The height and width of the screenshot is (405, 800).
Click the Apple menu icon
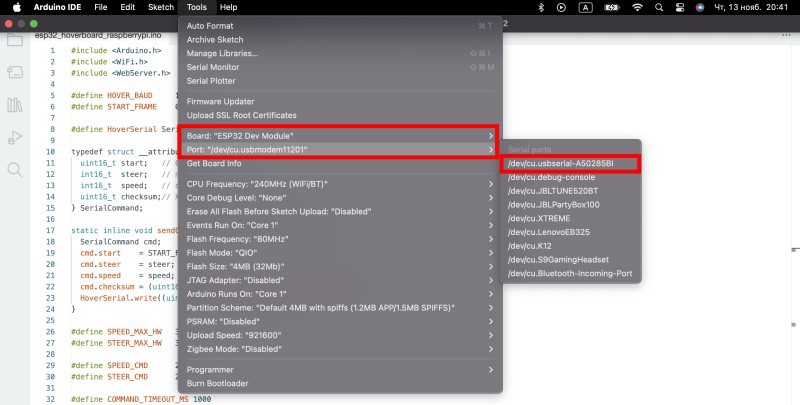click(16, 7)
